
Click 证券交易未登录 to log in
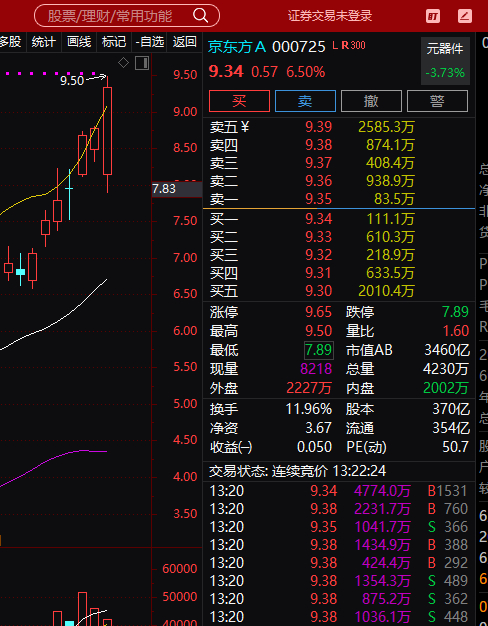tap(330, 16)
